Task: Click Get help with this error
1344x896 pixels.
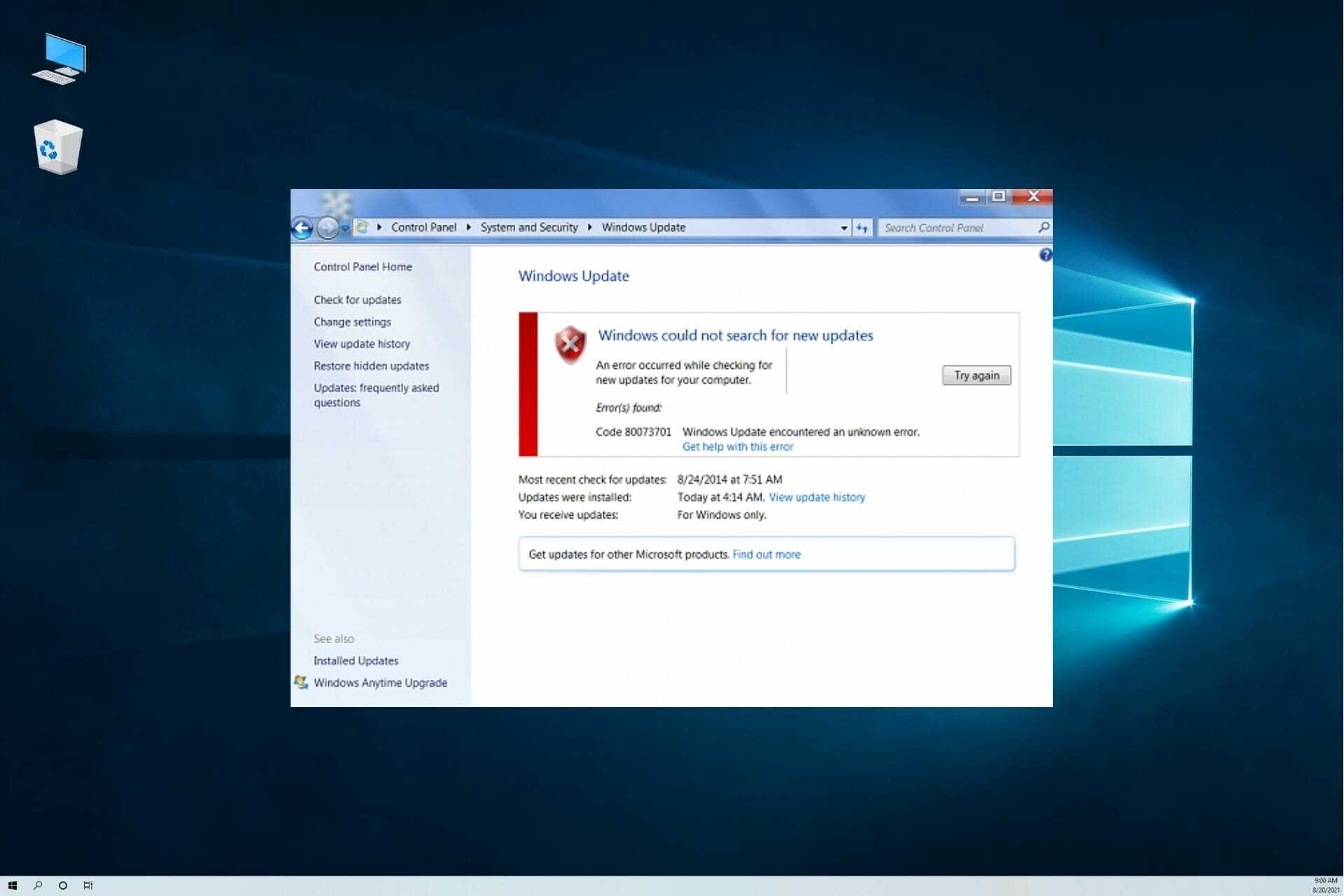Action: point(738,447)
